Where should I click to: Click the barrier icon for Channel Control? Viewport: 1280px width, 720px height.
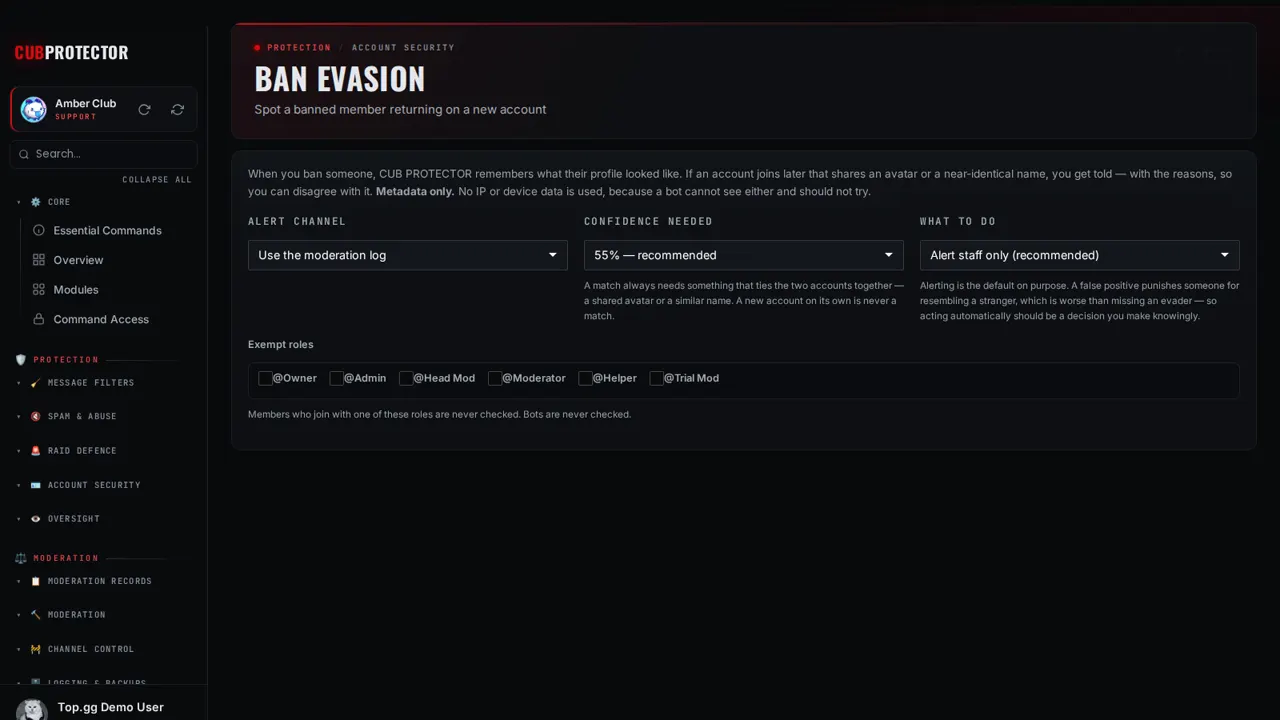36,649
